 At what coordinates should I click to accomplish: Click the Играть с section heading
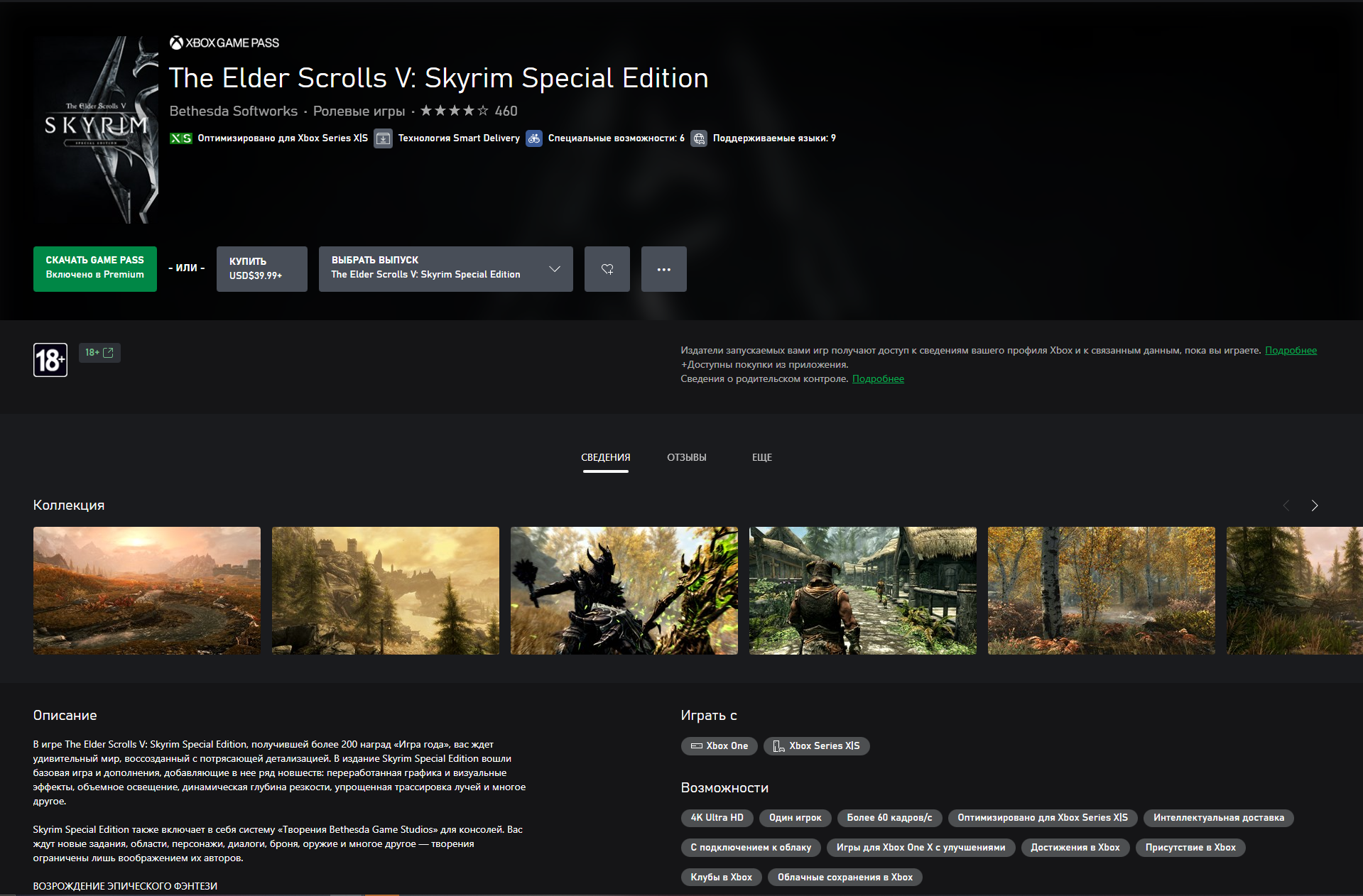[x=709, y=716]
